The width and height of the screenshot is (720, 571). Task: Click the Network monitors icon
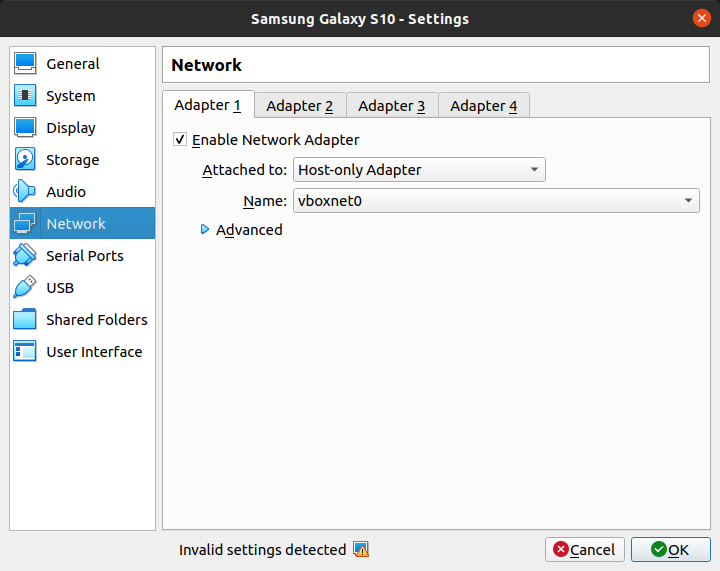pos(25,224)
